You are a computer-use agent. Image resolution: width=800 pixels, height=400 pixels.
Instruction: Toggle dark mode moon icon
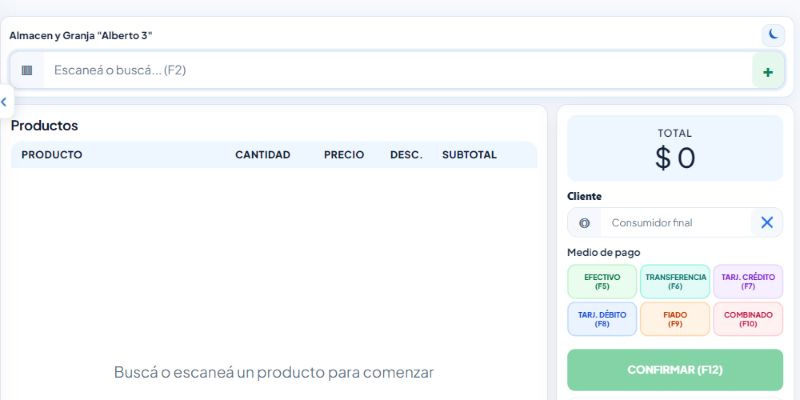(x=773, y=35)
